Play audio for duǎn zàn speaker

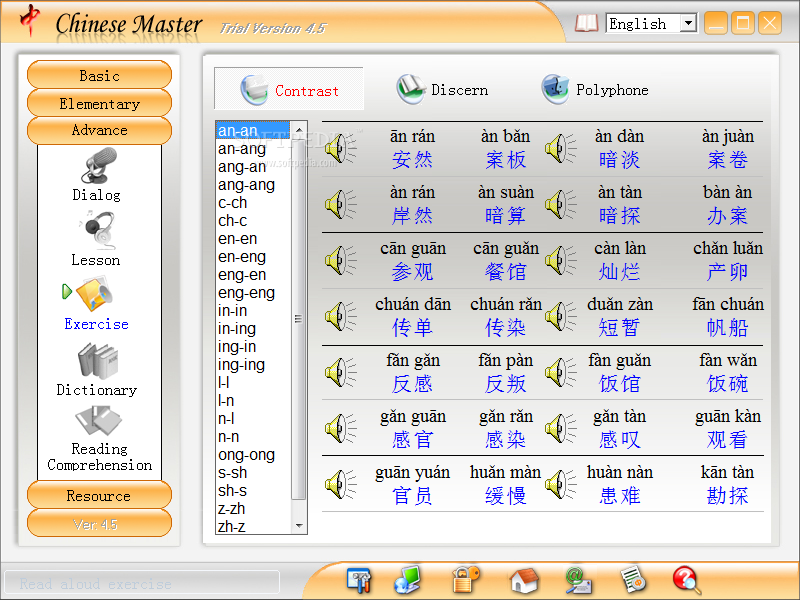tap(561, 316)
